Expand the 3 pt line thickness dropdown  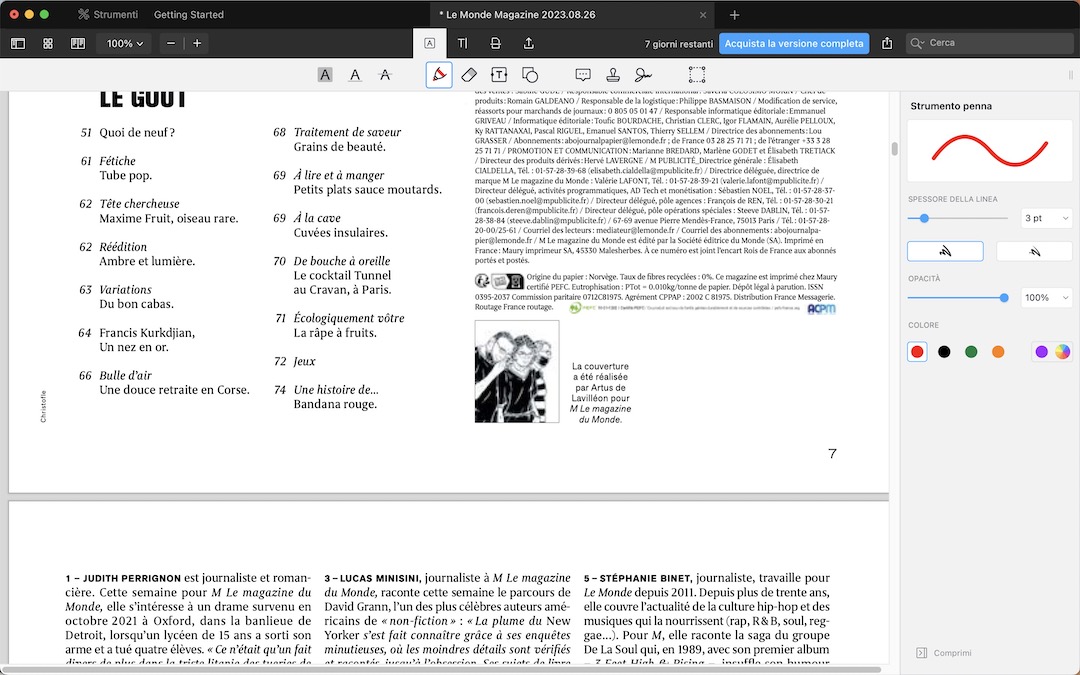pos(1046,218)
